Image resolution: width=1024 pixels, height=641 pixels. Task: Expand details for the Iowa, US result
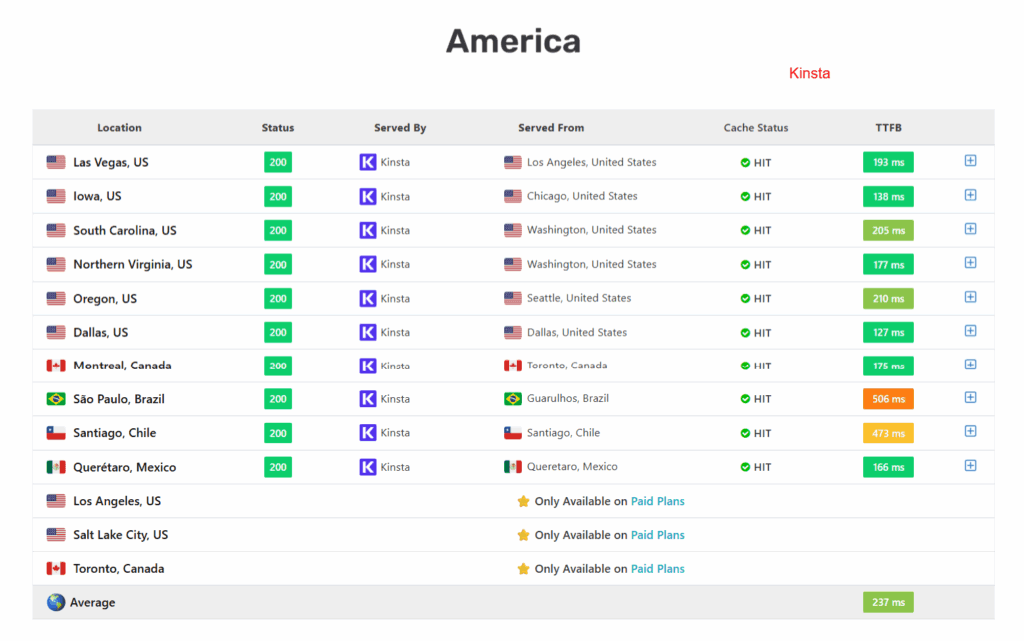pos(970,195)
